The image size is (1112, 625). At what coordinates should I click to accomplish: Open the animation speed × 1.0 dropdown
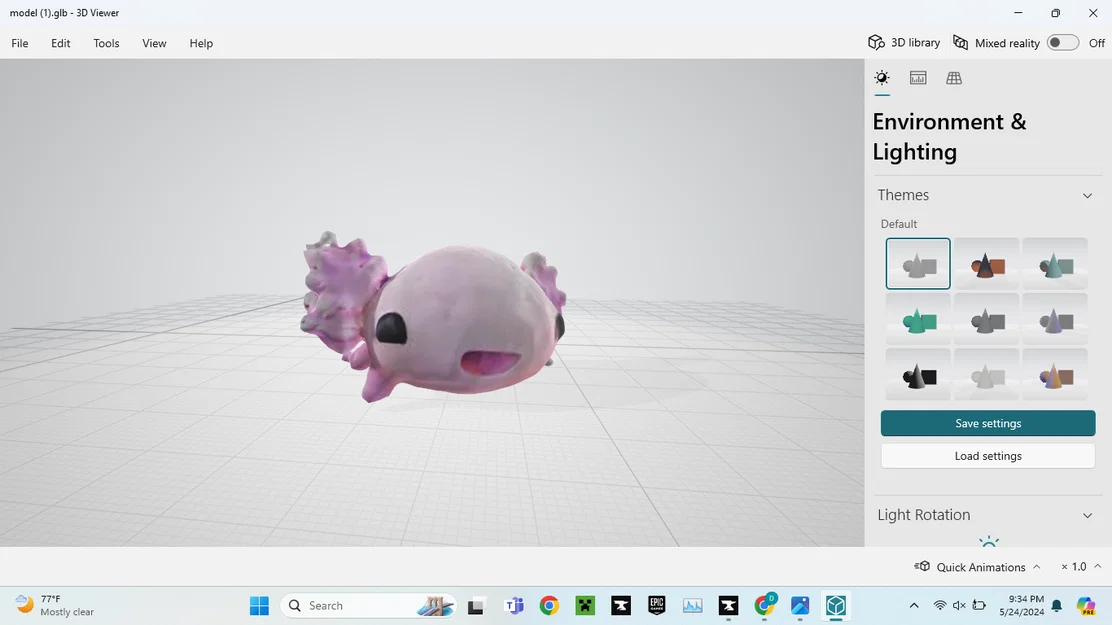pyautogui.click(x=1081, y=567)
